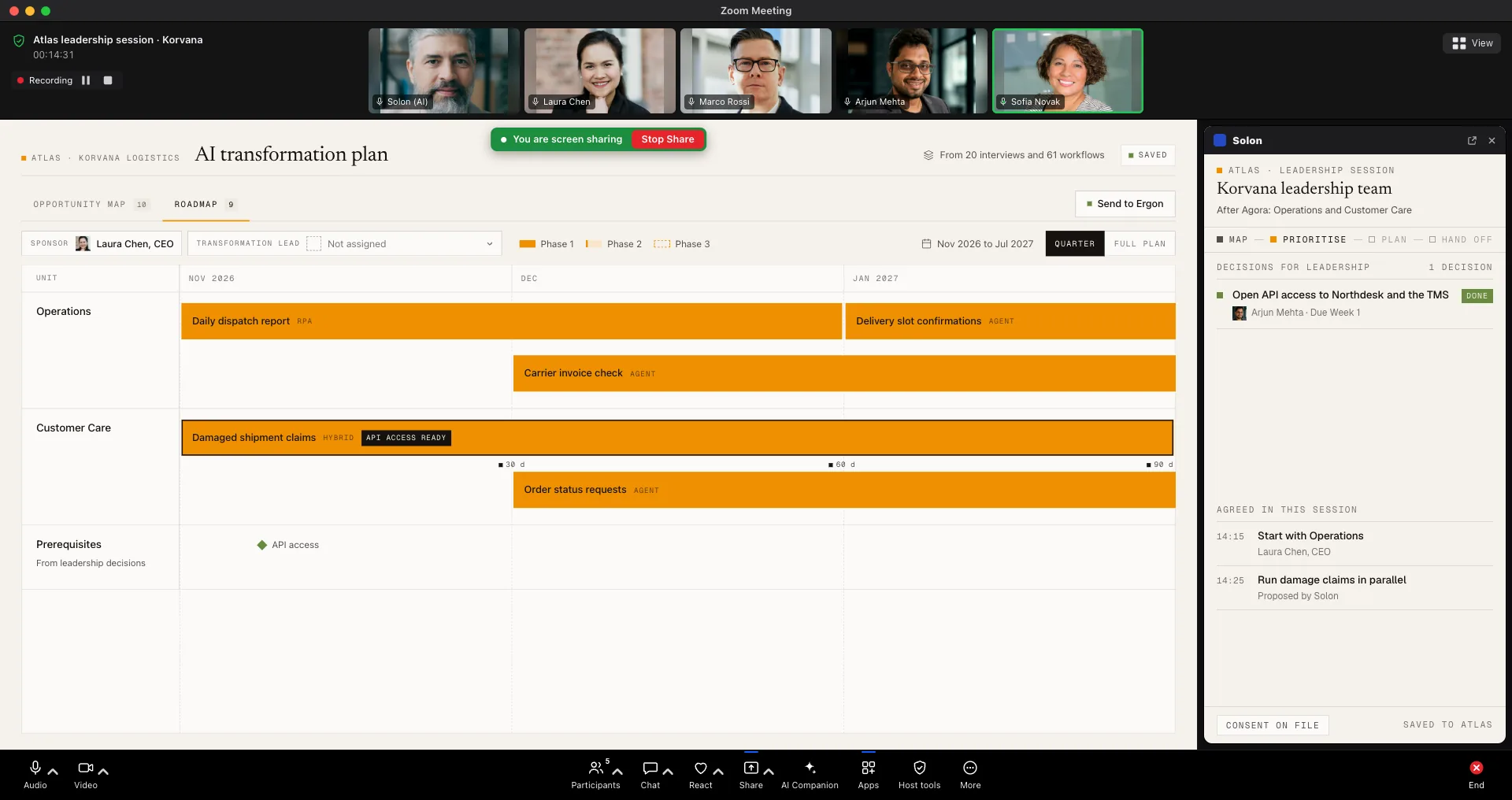Open the Participants panel

coord(595,774)
